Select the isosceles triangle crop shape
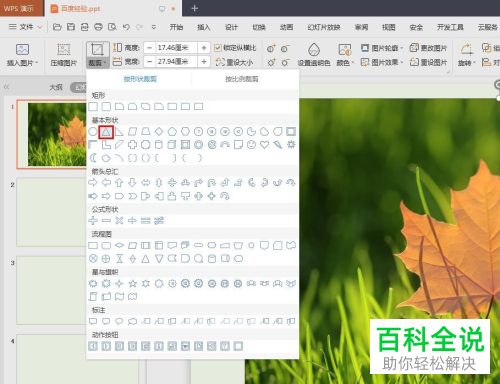The image size is (500, 384). tap(106, 132)
